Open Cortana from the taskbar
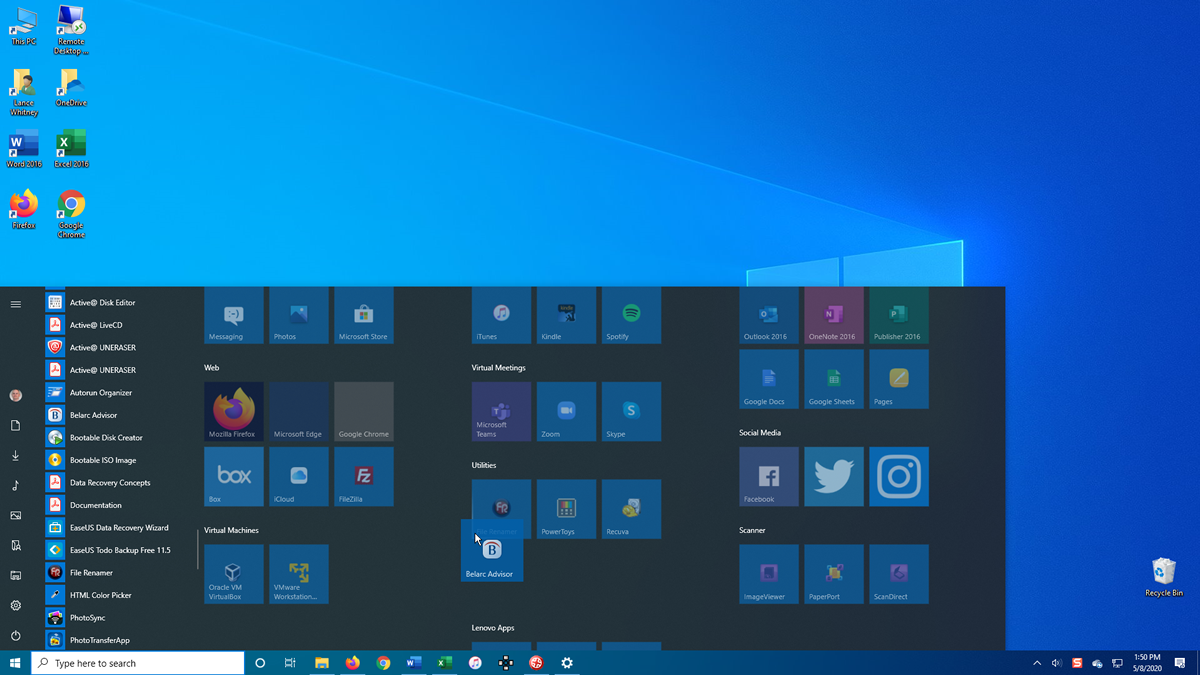Image resolution: width=1200 pixels, height=675 pixels. point(260,663)
